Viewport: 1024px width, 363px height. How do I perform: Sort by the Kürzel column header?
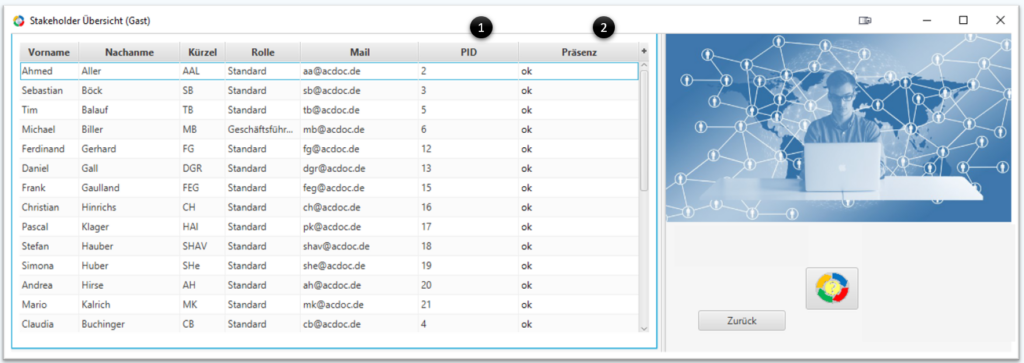pyautogui.click(x=202, y=52)
